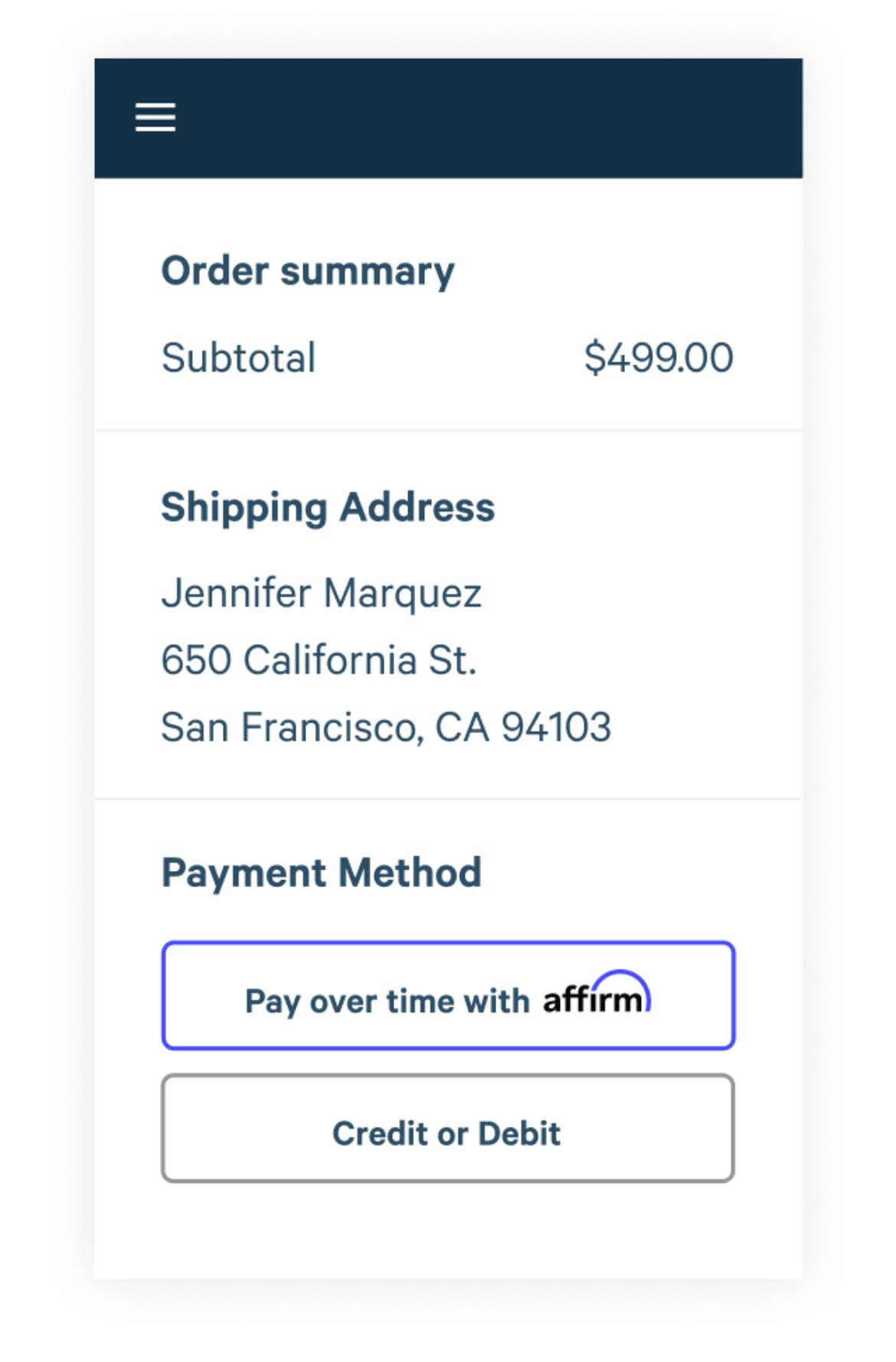
Task: Click the $499.00 subtotal amount
Action: pyautogui.click(x=658, y=358)
